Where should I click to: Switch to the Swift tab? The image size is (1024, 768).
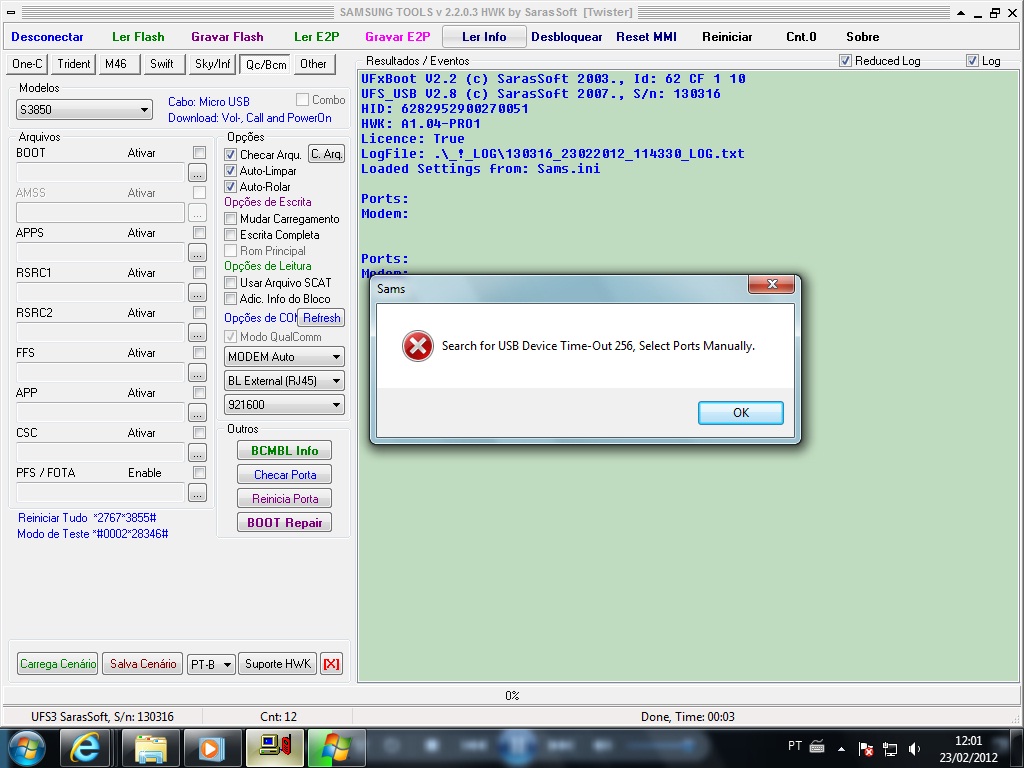pos(162,64)
